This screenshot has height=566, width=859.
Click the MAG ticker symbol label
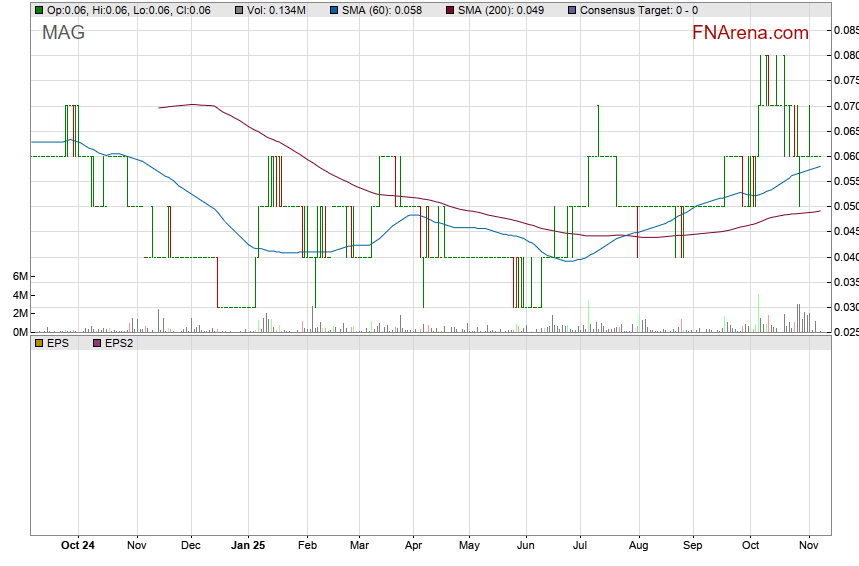(63, 33)
